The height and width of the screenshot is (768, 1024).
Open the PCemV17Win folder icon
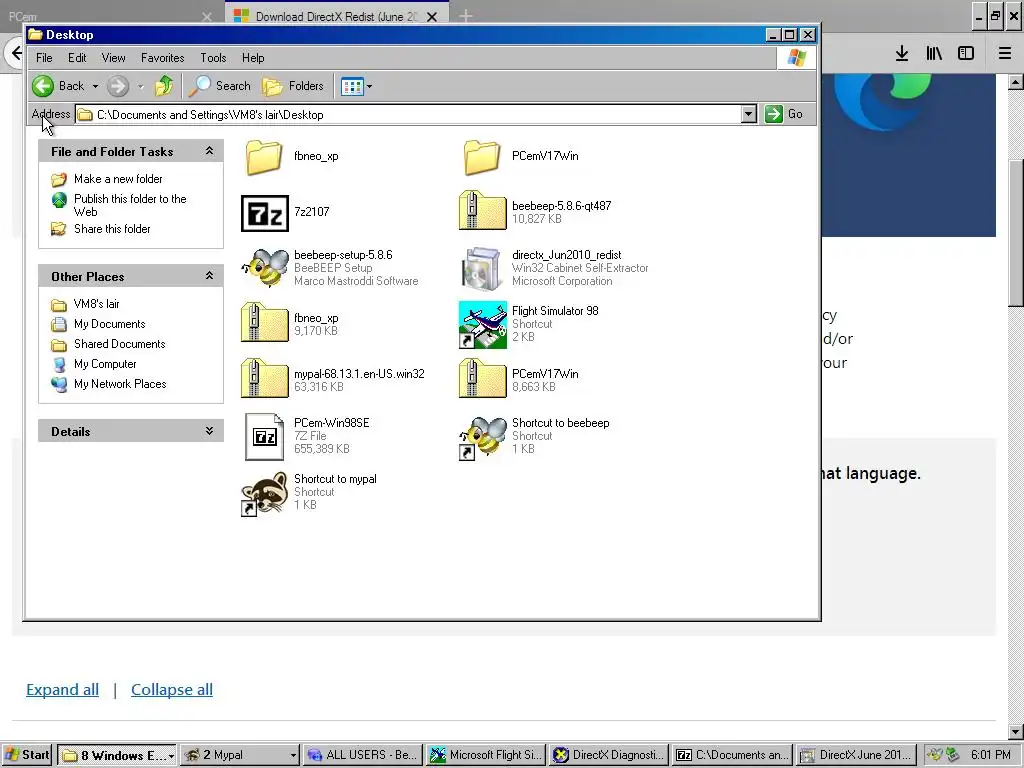coord(482,157)
